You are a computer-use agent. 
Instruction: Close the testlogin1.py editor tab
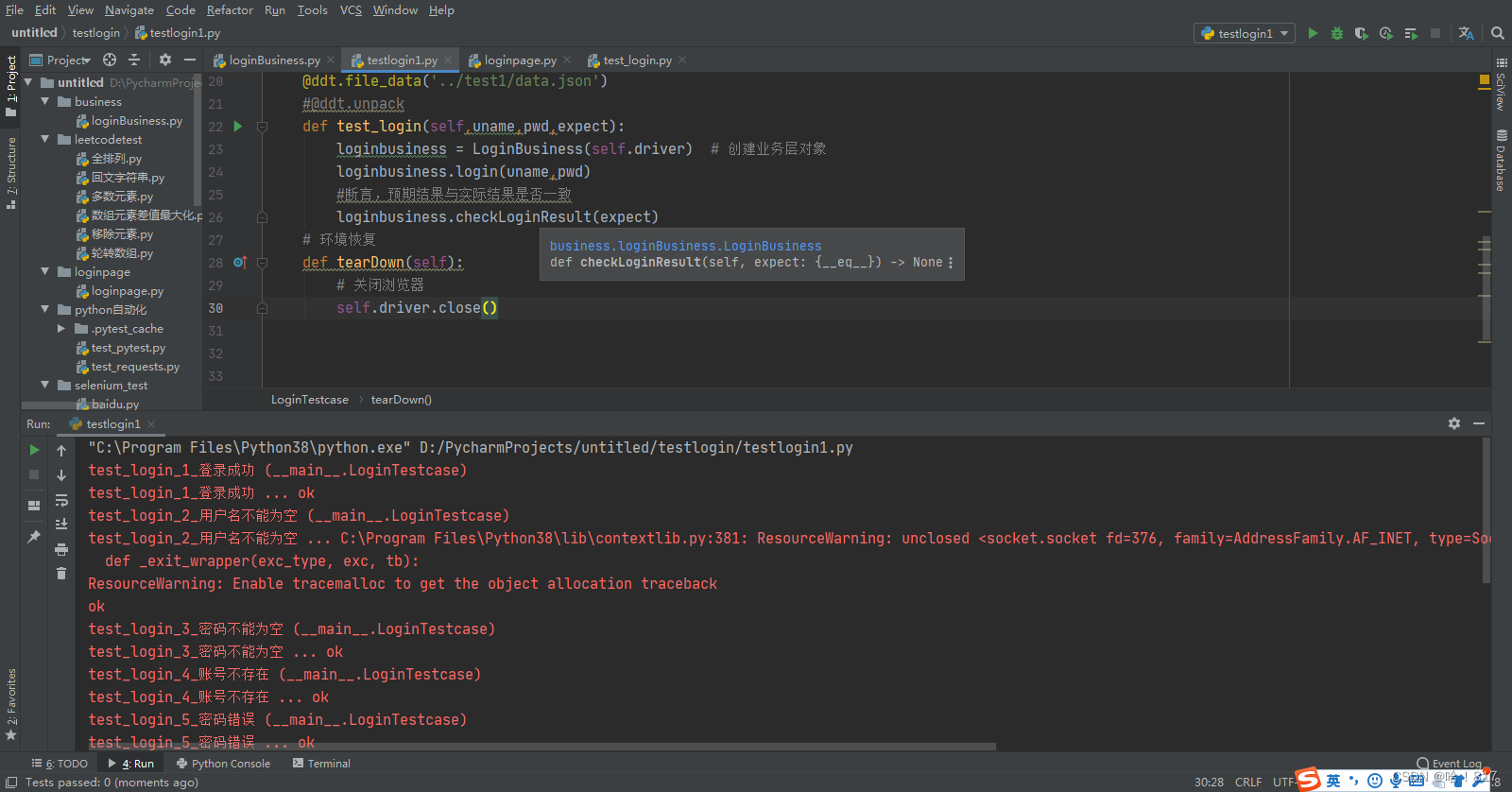(x=449, y=60)
